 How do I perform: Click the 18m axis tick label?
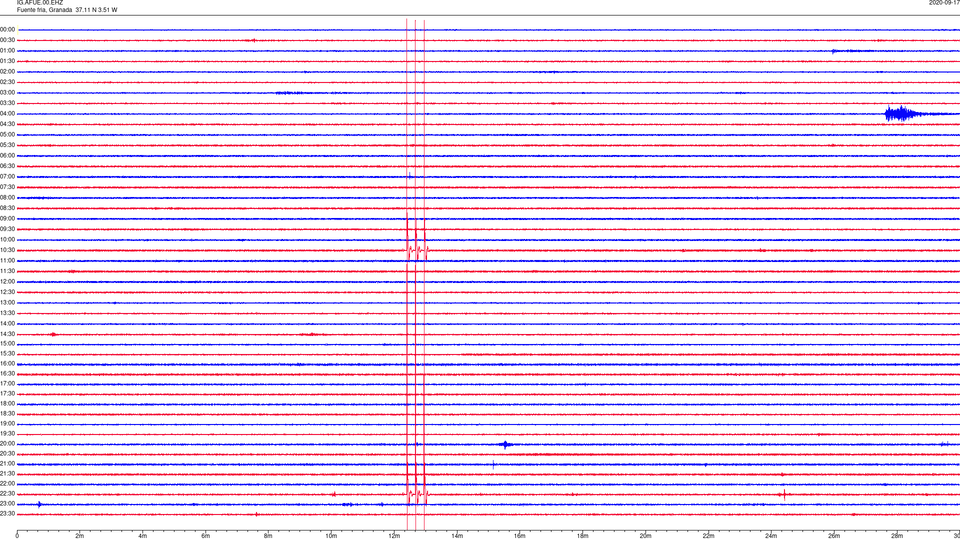pyautogui.click(x=582, y=536)
